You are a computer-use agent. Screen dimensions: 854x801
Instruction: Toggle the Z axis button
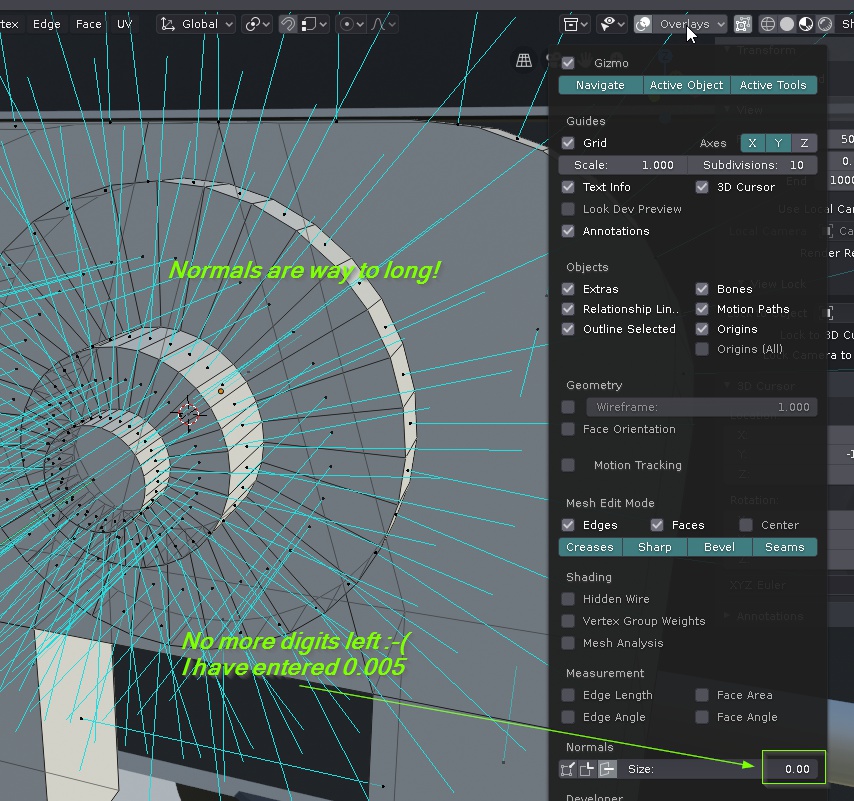pos(804,143)
